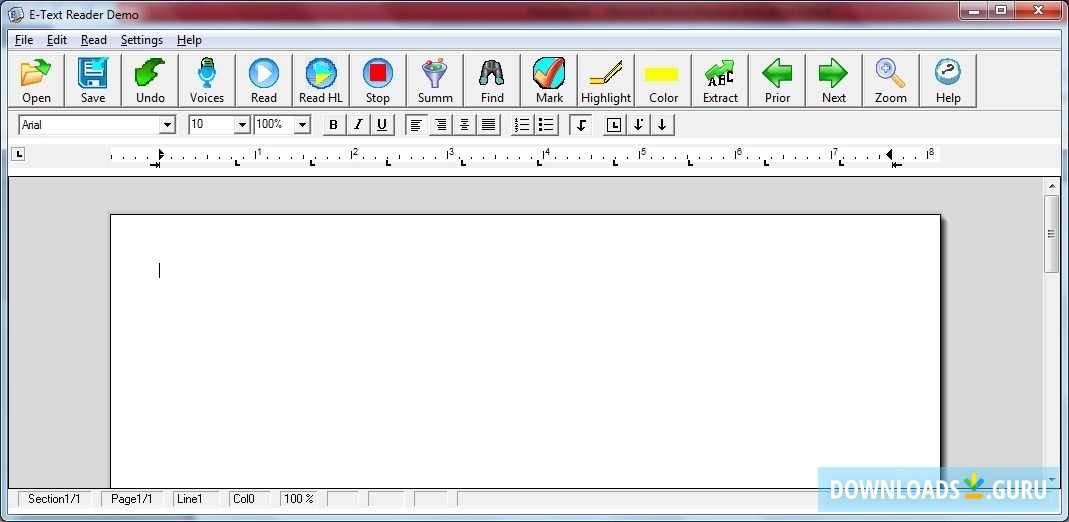Click the boxed L tab icon in the formatting toolbar
This screenshot has width=1069, height=522.
[x=614, y=125]
